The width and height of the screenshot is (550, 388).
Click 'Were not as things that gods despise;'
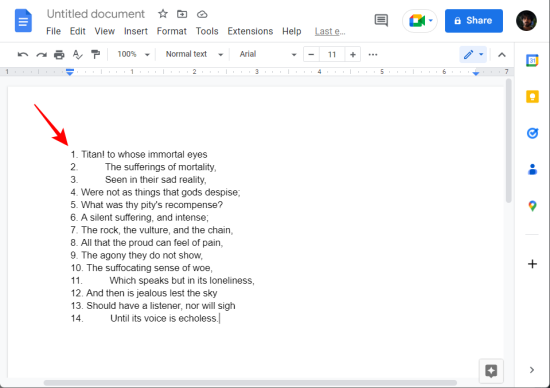pos(161,192)
